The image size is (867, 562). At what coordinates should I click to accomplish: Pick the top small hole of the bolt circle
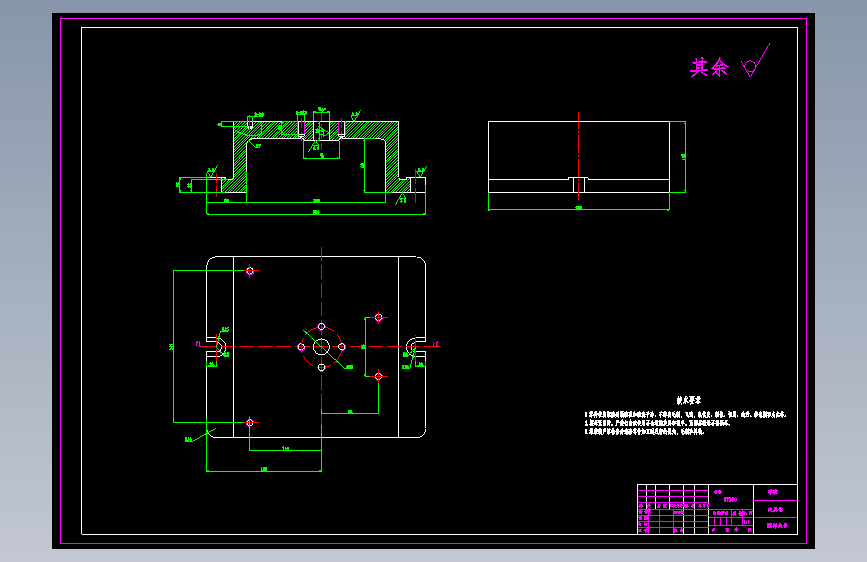click(x=321, y=326)
